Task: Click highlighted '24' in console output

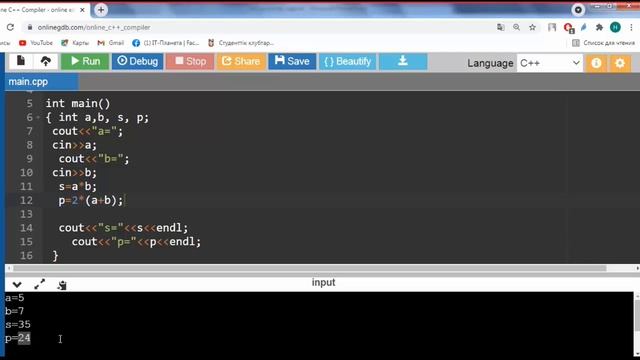Action: [x=24, y=338]
